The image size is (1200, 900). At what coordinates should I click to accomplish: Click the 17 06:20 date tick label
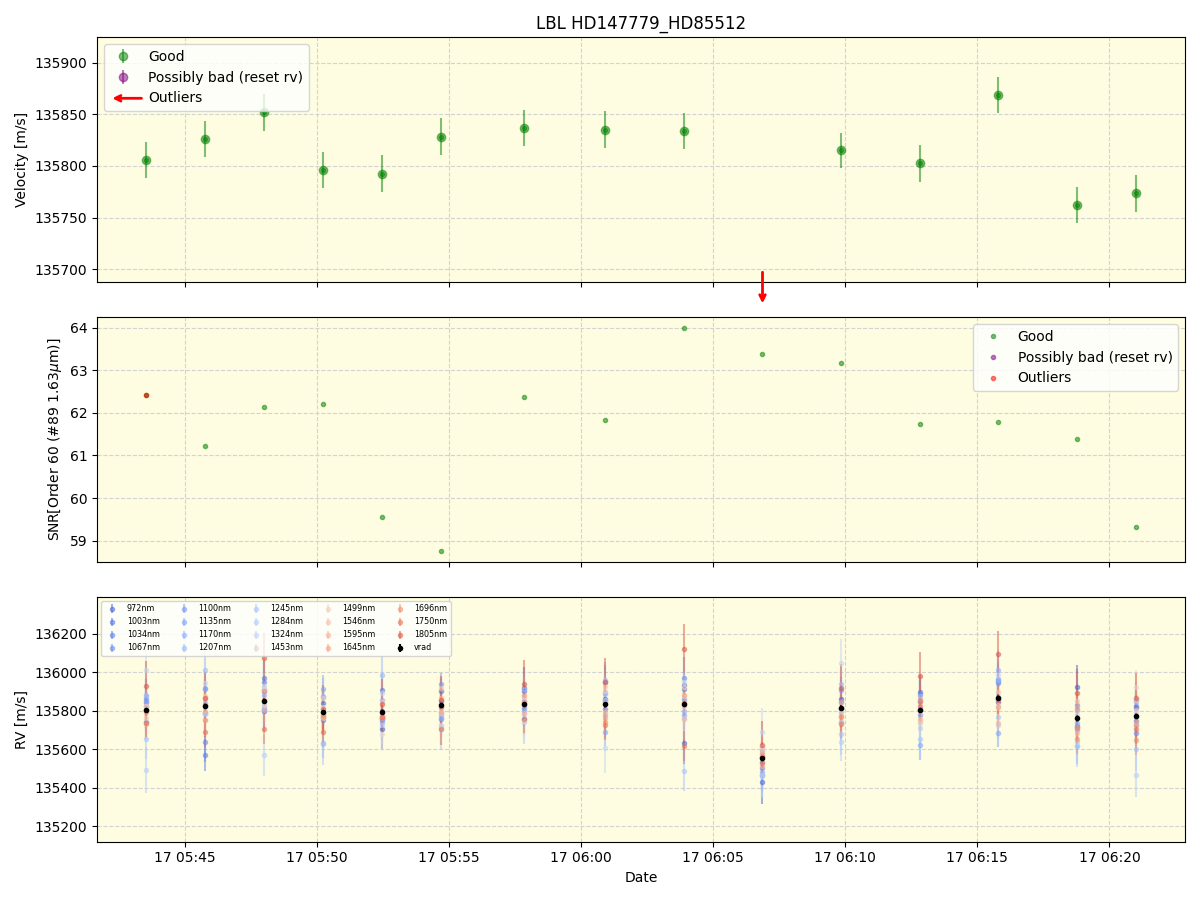[1109, 857]
